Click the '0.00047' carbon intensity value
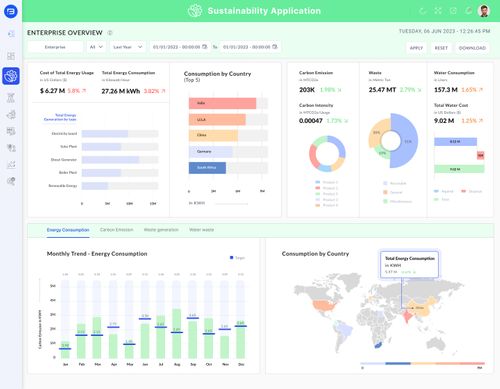Image resolution: width=500 pixels, height=389 pixels. coord(311,121)
